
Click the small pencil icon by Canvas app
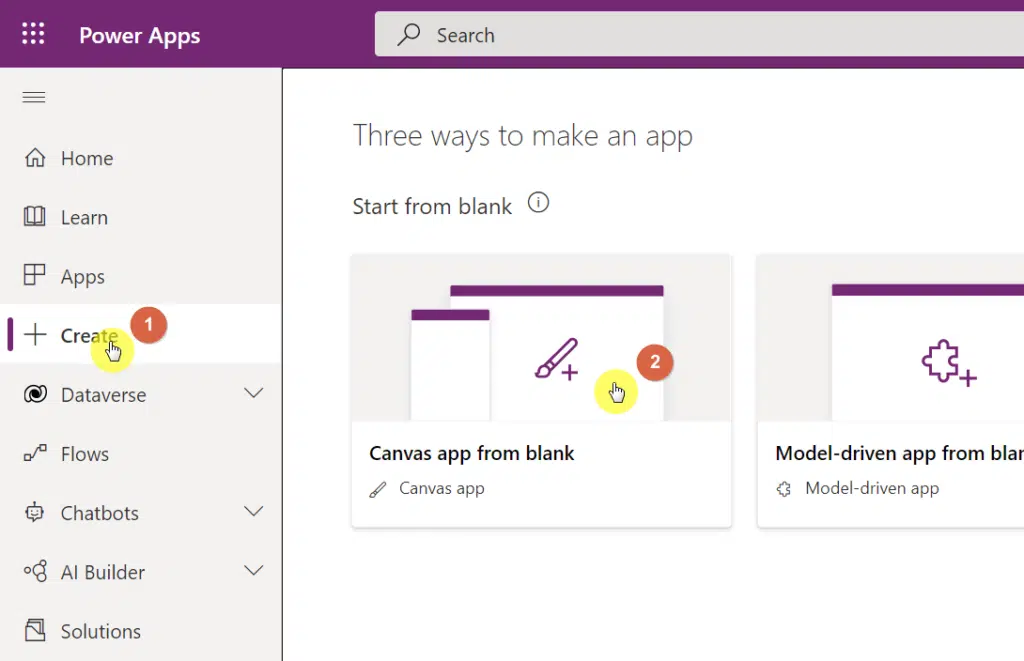pos(378,489)
